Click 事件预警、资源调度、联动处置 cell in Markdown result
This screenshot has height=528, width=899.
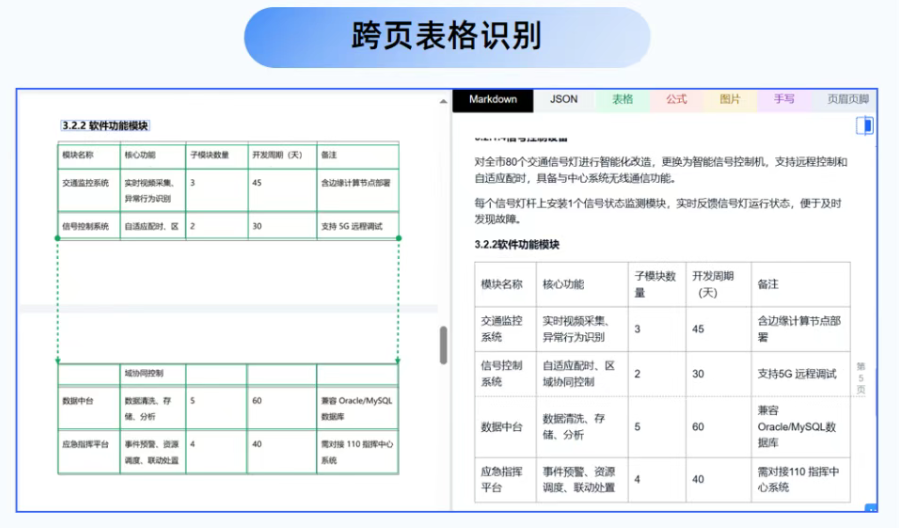pyautogui.click(x=582, y=480)
